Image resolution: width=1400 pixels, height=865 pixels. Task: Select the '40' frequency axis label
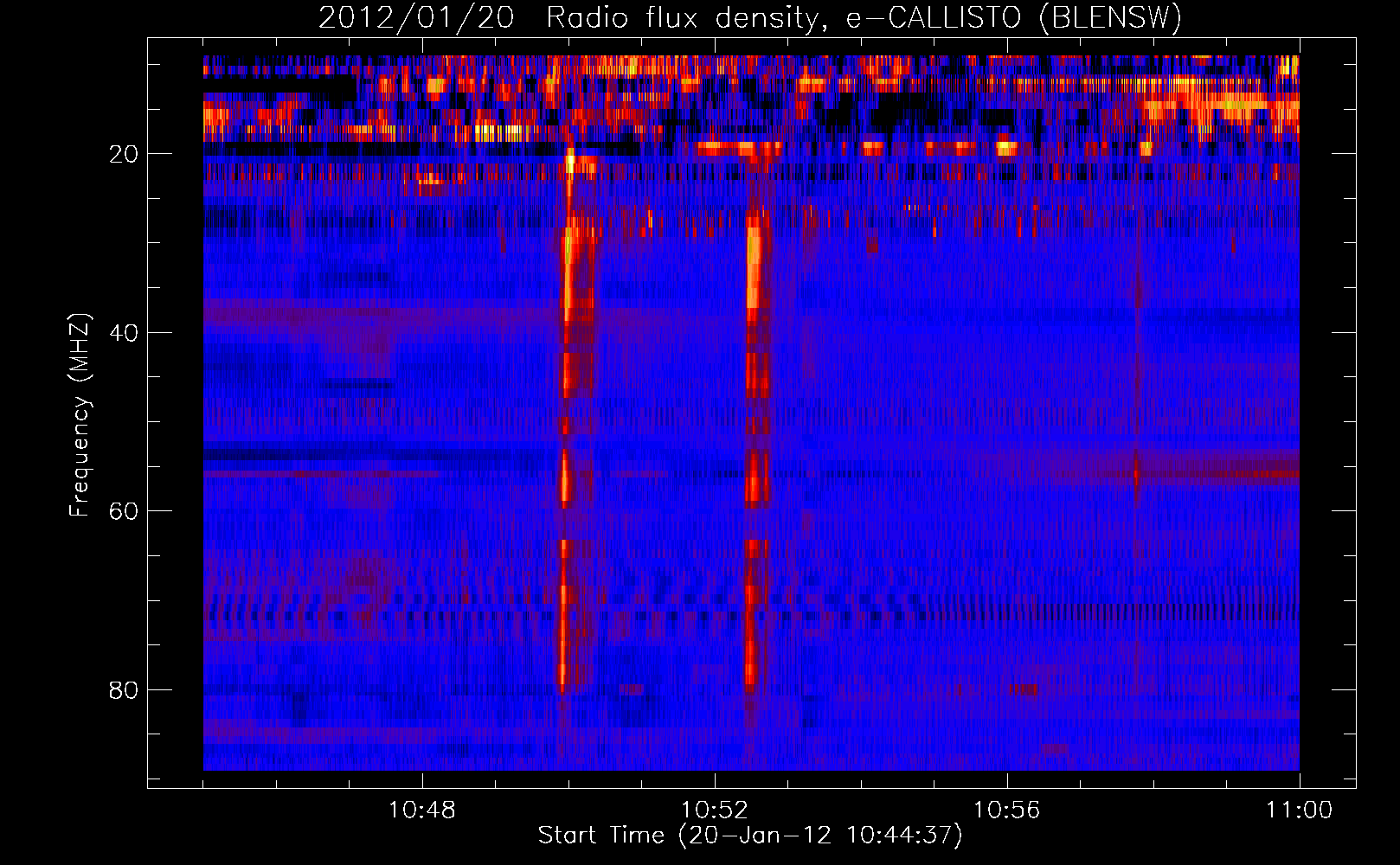tap(124, 333)
